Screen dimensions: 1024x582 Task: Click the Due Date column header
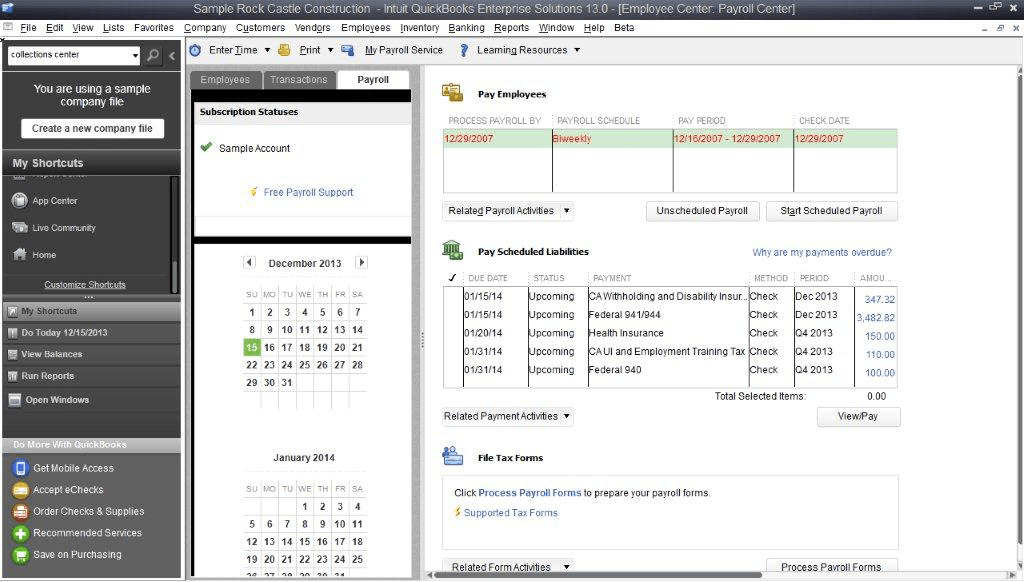(488, 278)
